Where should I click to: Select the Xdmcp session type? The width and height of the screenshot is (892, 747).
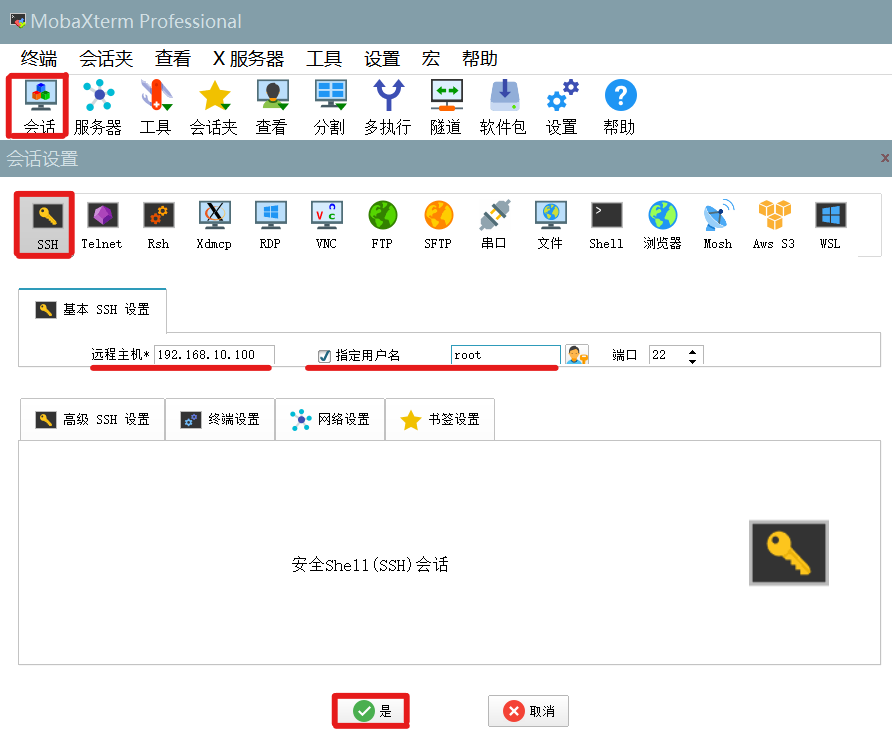pos(214,225)
